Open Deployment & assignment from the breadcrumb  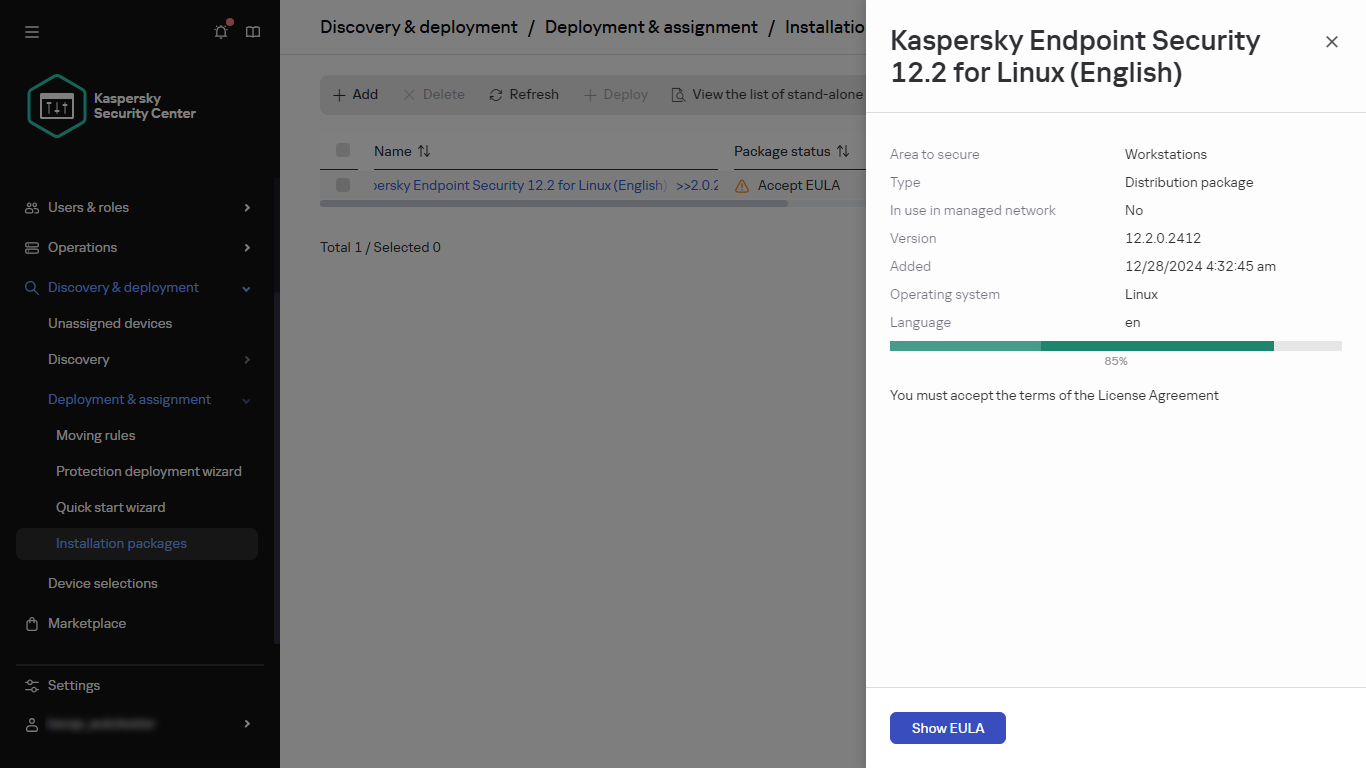(x=651, y=27)
